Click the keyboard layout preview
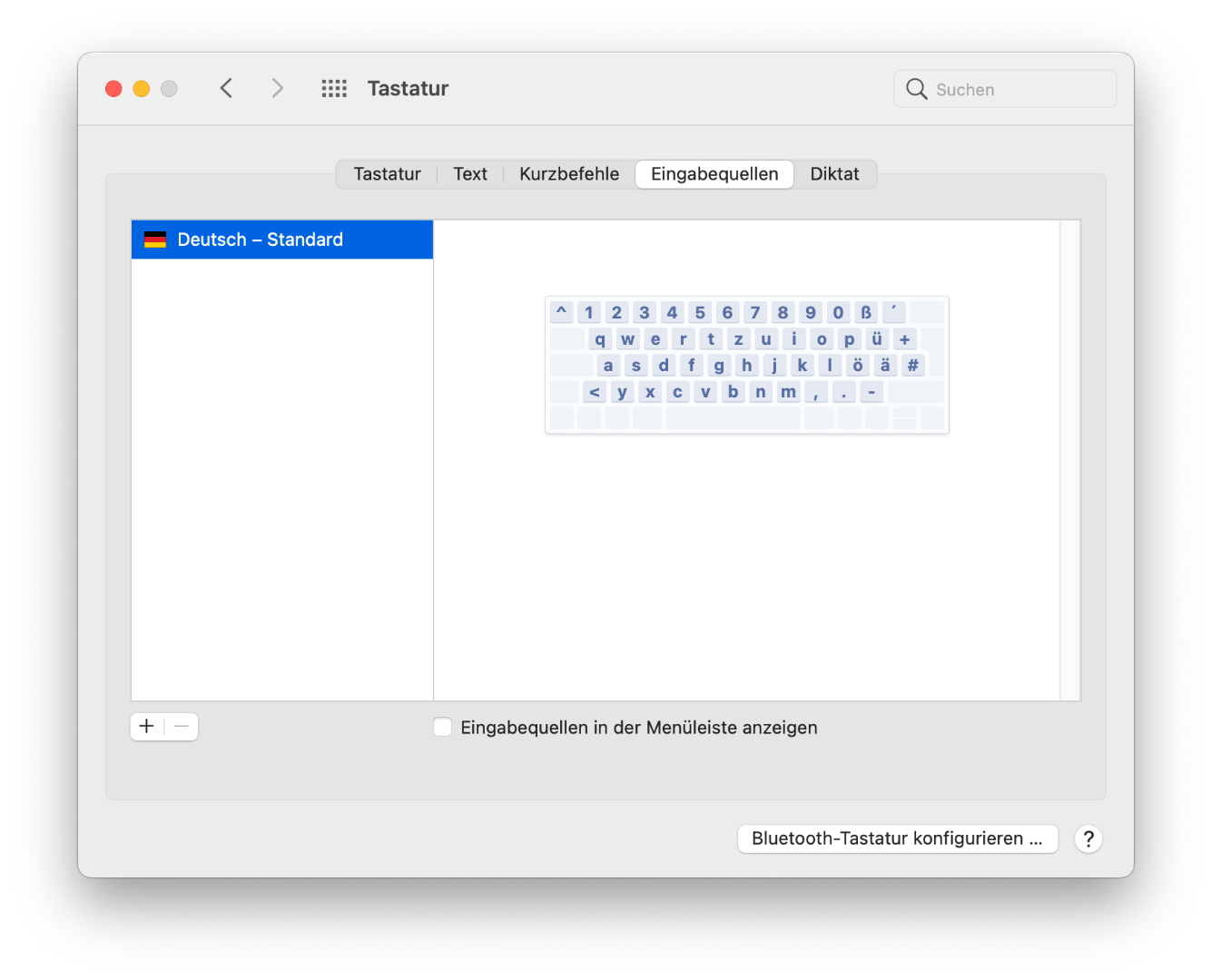The image size is (1211, 980). (x=747, y=365)
